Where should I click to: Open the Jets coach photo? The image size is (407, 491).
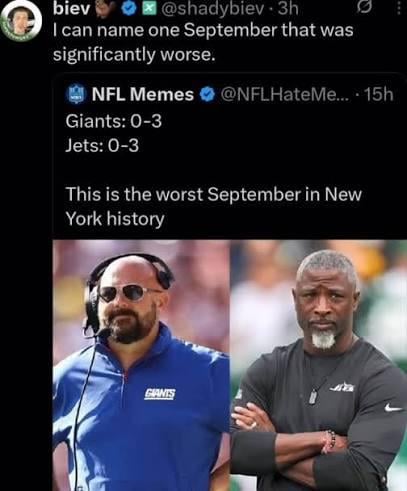pos(319,365)
